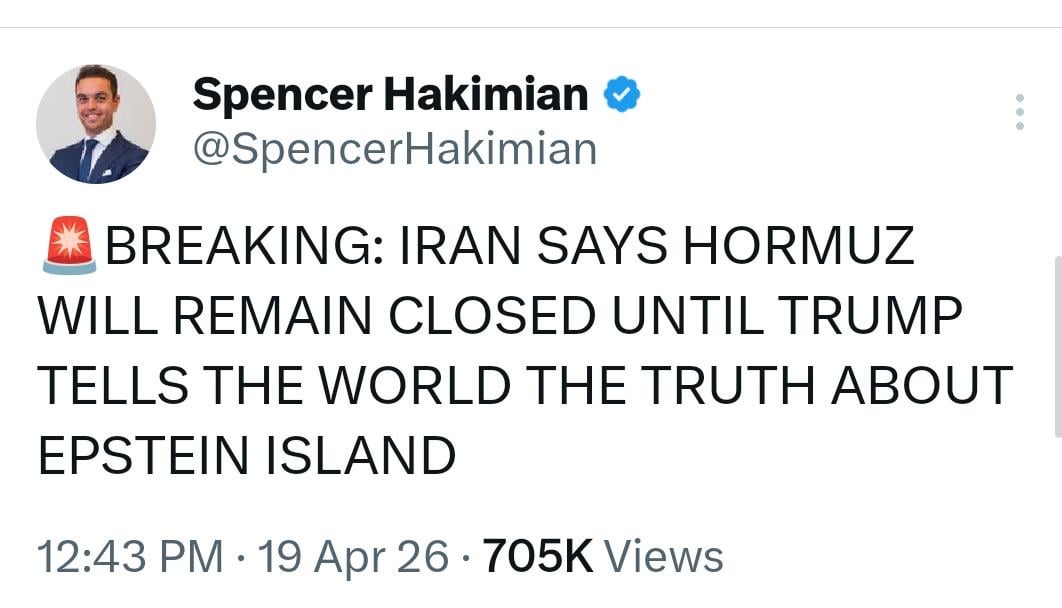The height and width of the screenshot is (608, 1062).
Task: View the 705K view count
Action: pos(538,557)
